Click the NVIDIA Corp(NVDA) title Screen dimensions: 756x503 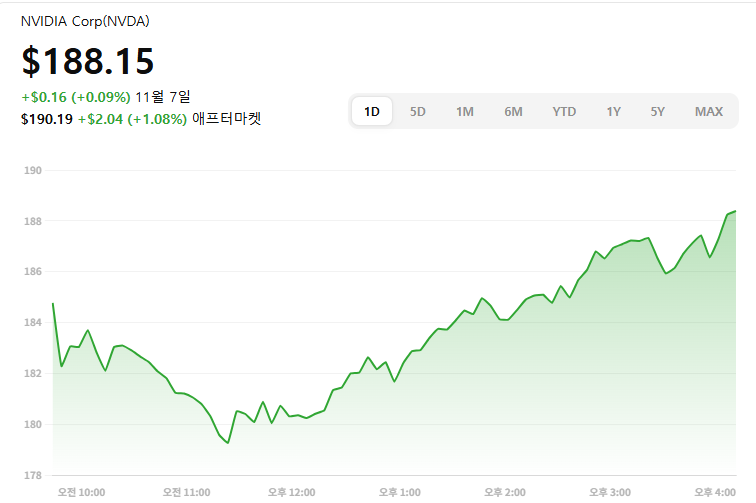(85, 21)
